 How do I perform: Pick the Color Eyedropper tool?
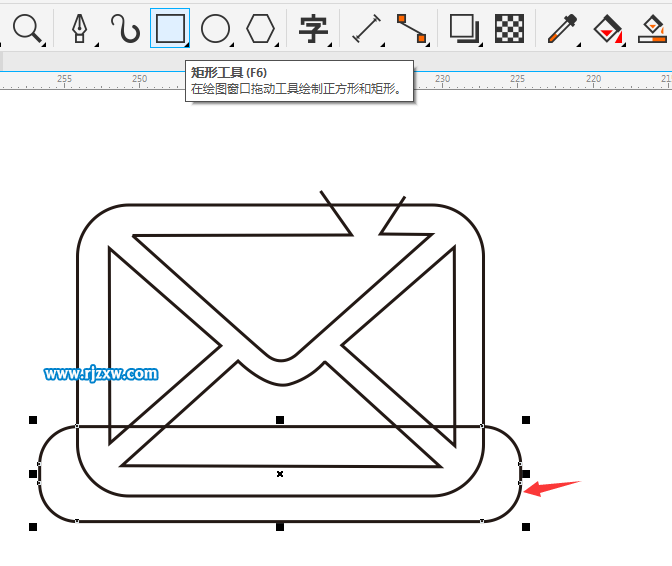click(562, 29)
